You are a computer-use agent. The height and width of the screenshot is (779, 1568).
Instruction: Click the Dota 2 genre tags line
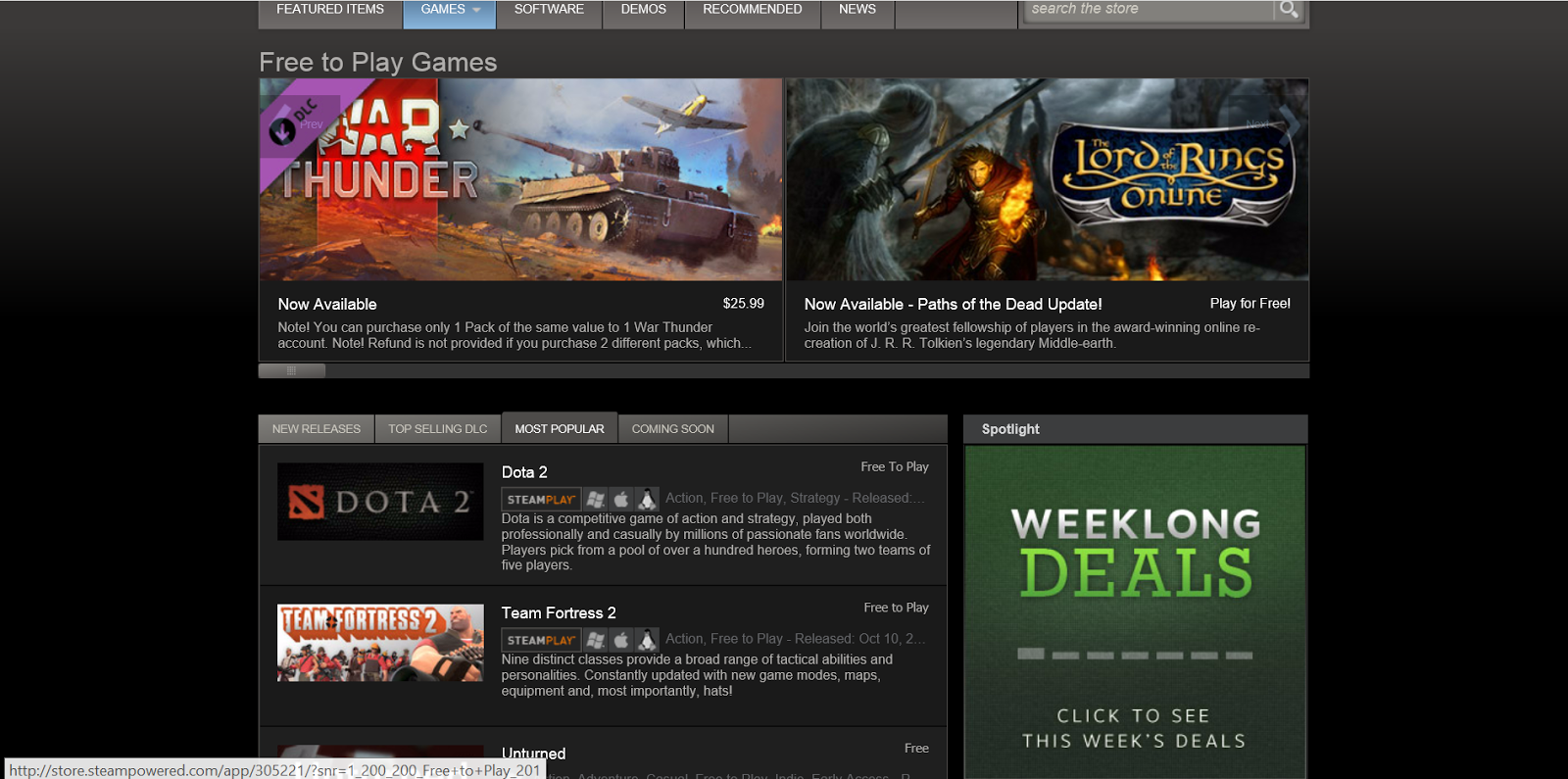click(795, 499)
